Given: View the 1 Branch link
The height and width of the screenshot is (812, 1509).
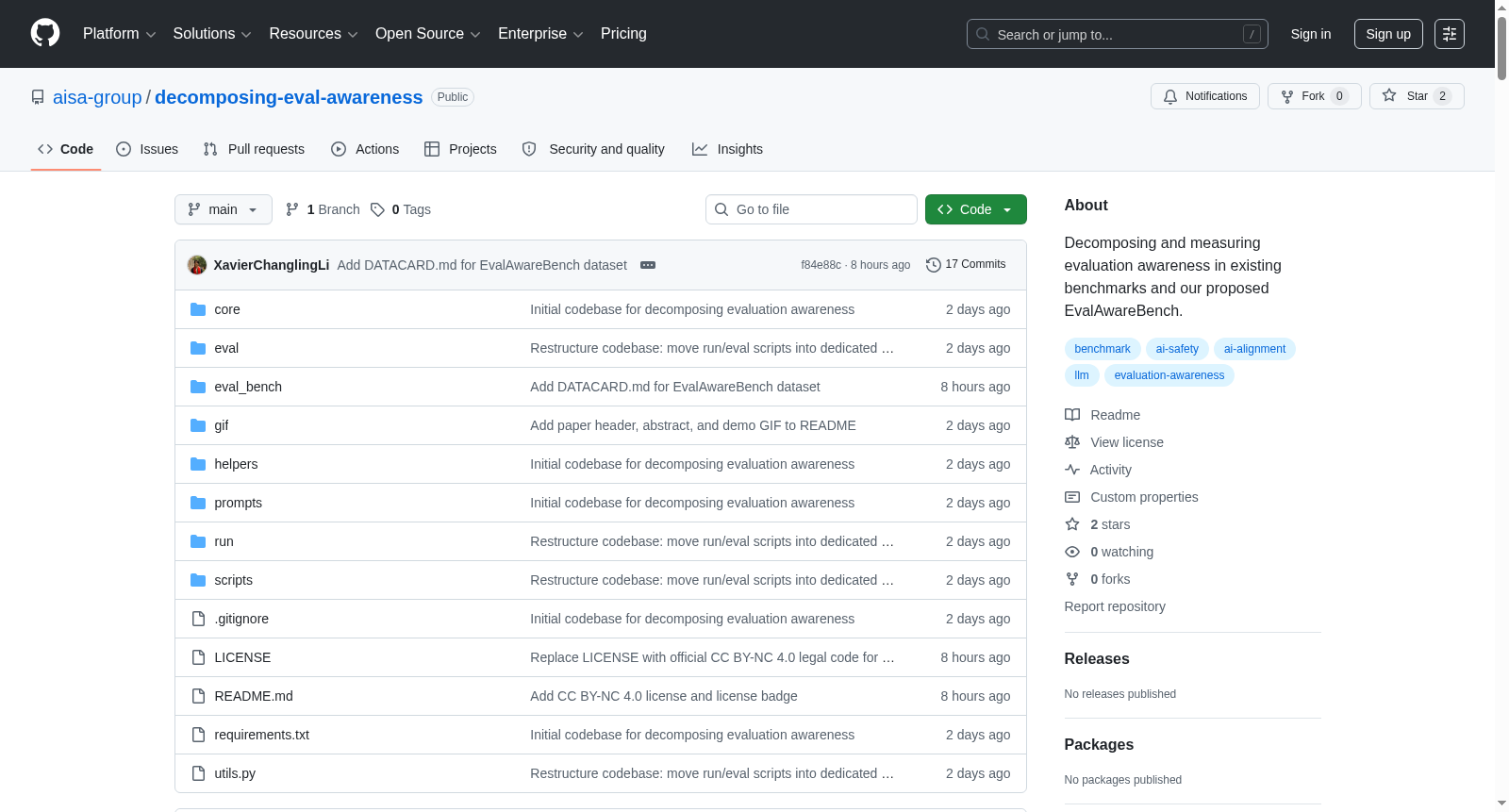Looking at the screenshot, I should (323, 209).
